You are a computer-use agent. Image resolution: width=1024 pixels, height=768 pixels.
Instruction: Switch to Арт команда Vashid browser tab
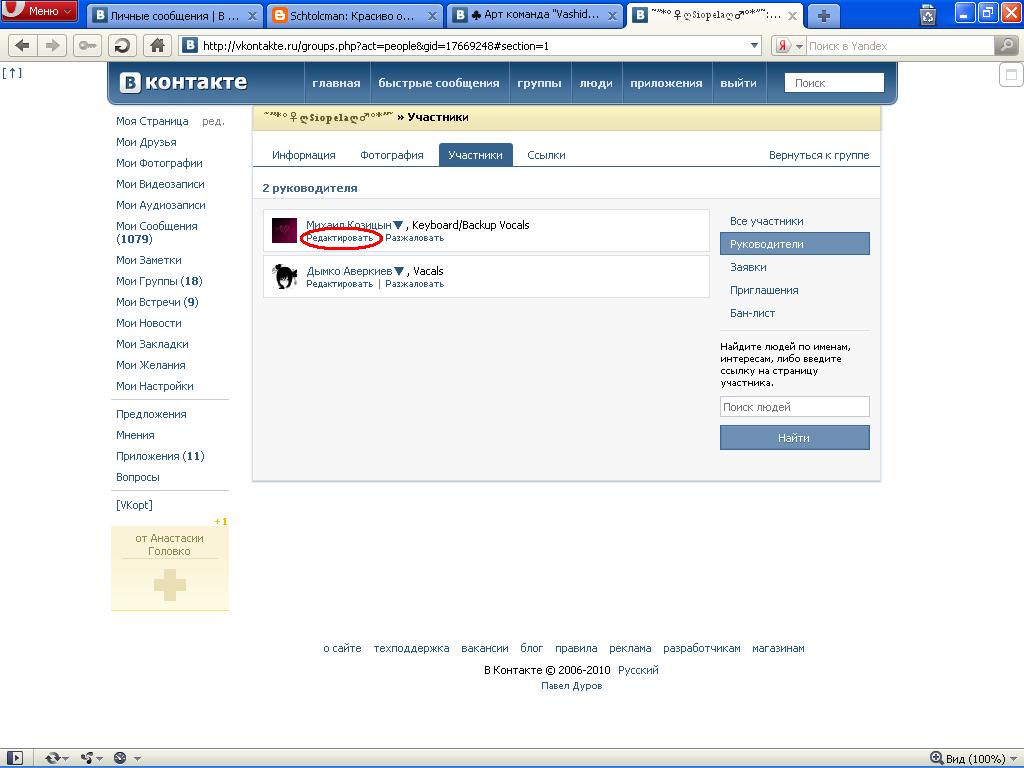tap(534, 16)
